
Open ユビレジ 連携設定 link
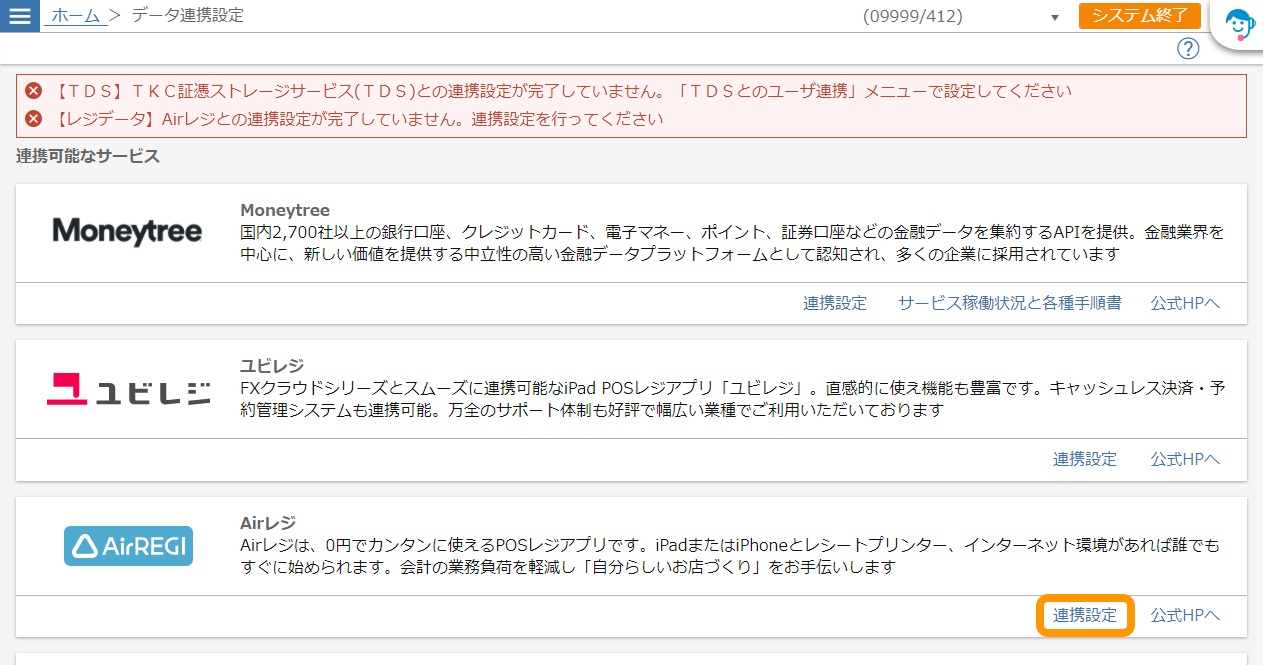click(1085, 459)
